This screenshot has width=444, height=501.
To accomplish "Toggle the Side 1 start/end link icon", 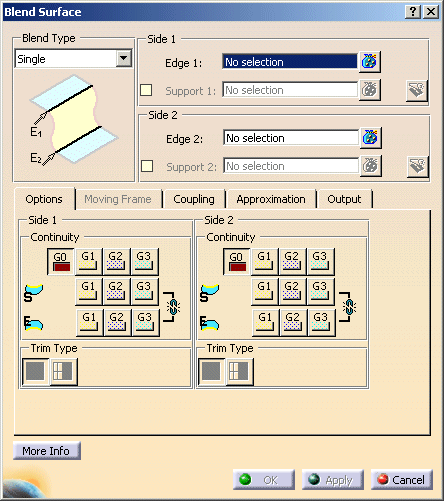I will point(173,307).
